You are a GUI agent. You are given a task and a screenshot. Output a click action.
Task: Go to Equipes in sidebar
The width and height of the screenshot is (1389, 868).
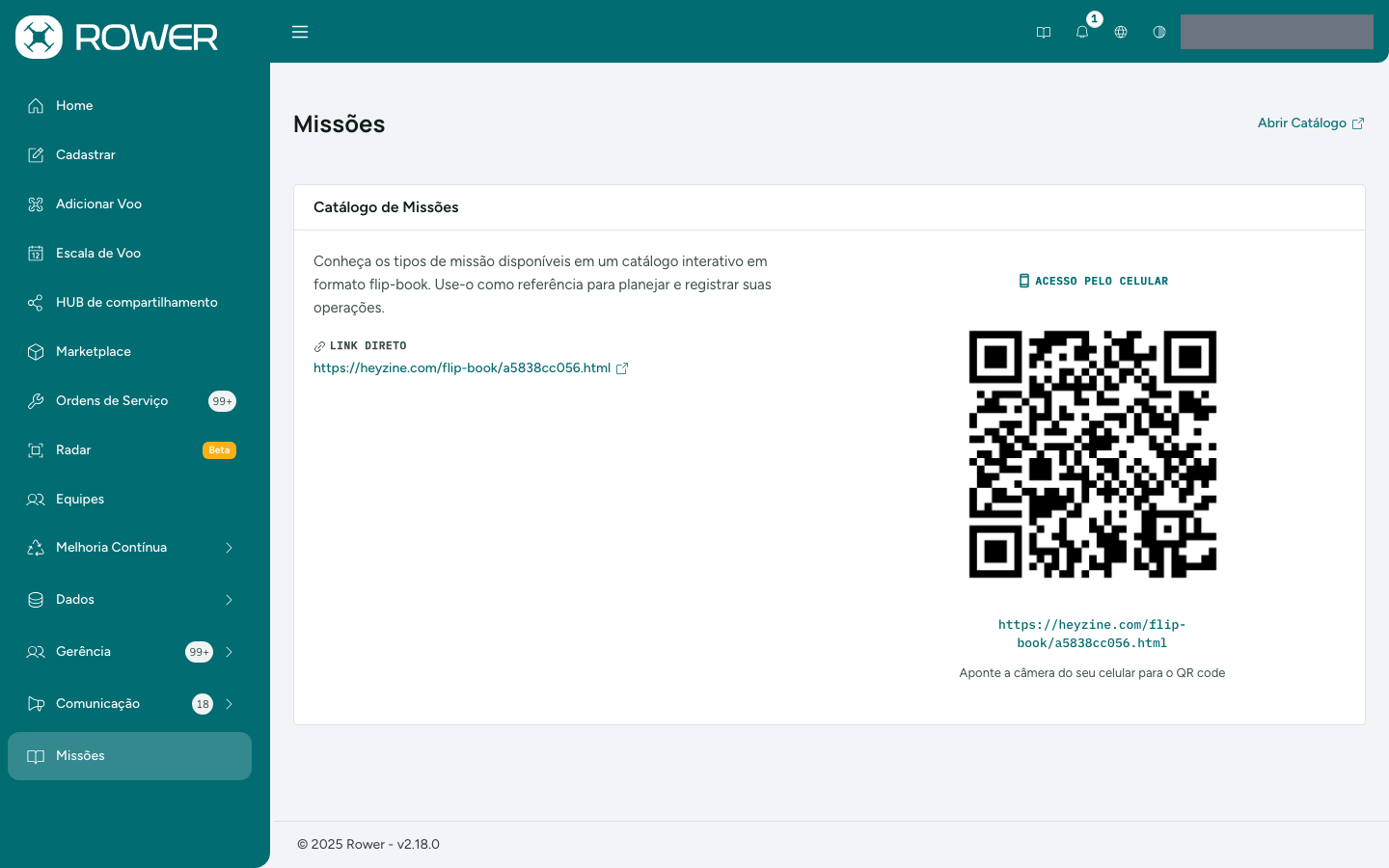129,499
